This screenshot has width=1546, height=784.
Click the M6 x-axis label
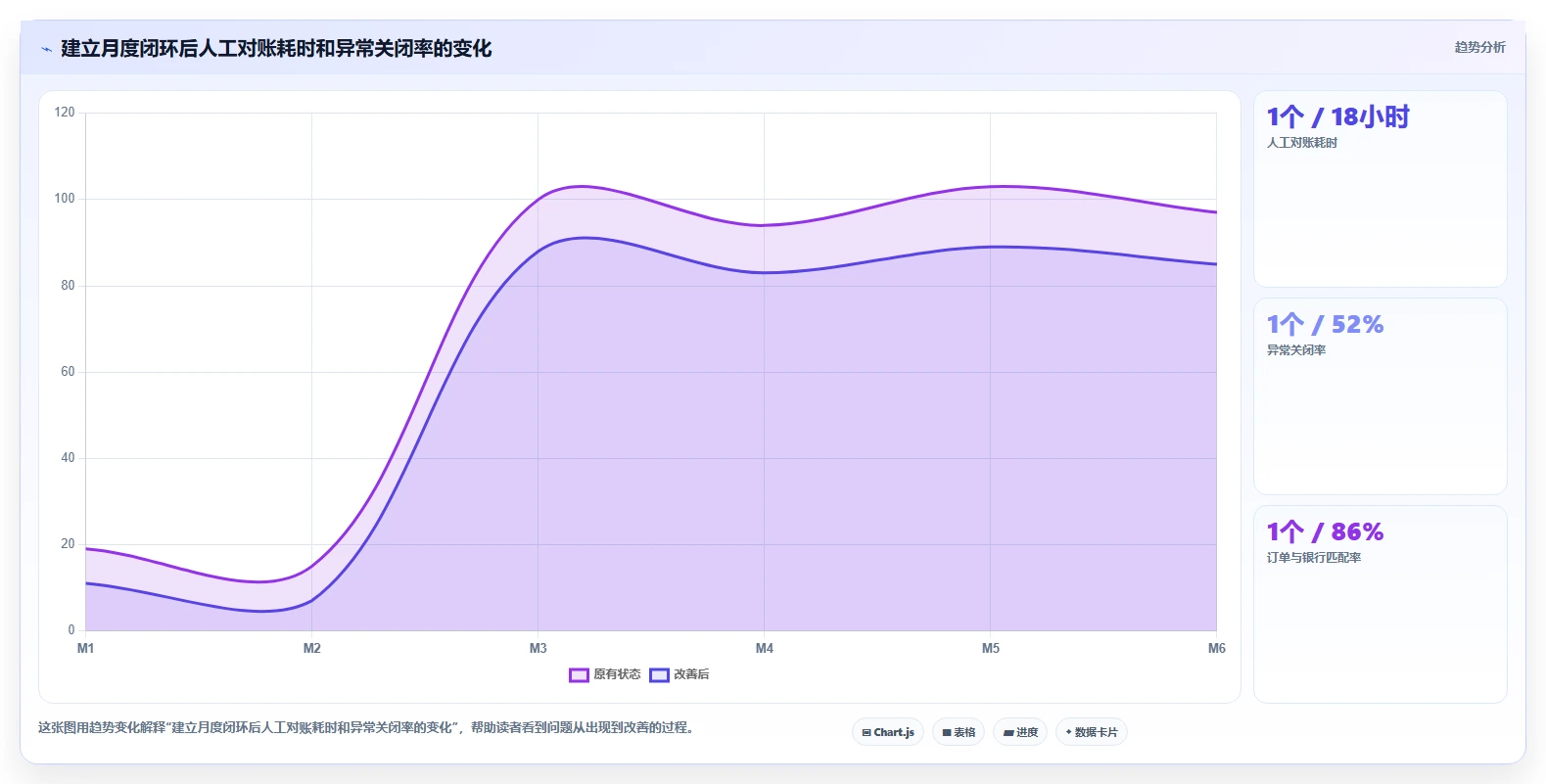pos(1216,648)
